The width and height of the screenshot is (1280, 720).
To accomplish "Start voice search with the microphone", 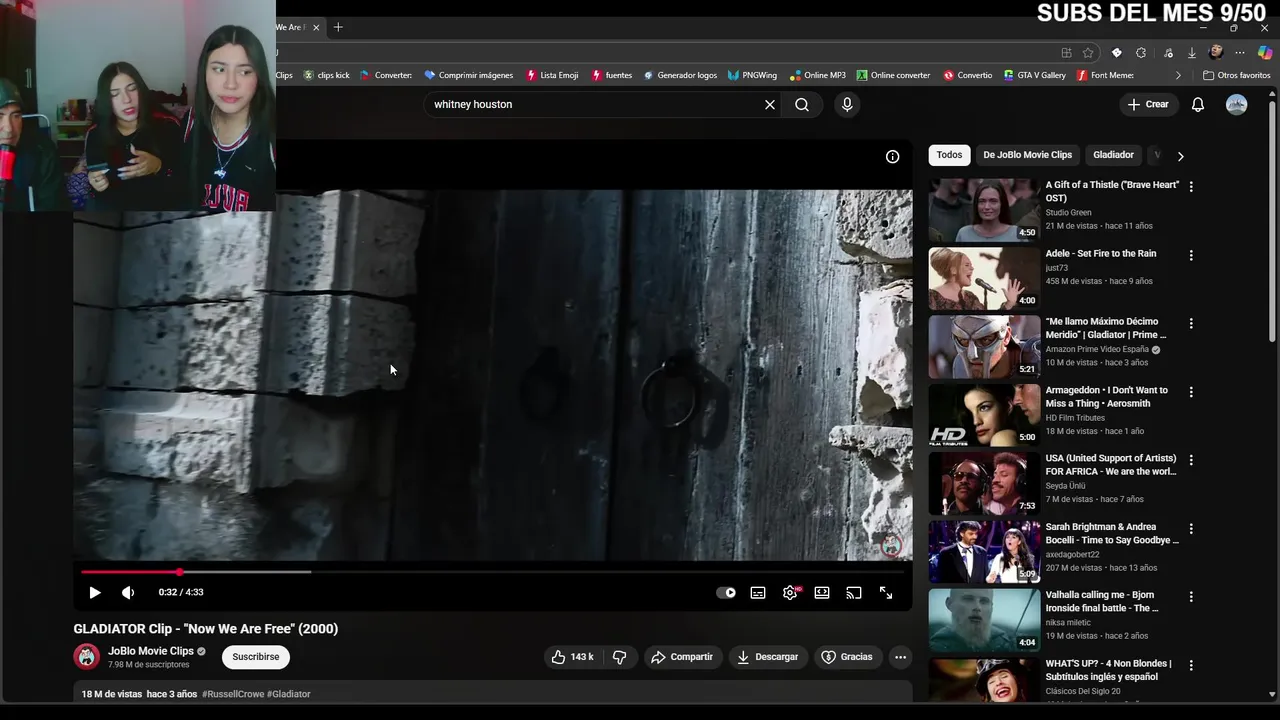I will 847,104.
